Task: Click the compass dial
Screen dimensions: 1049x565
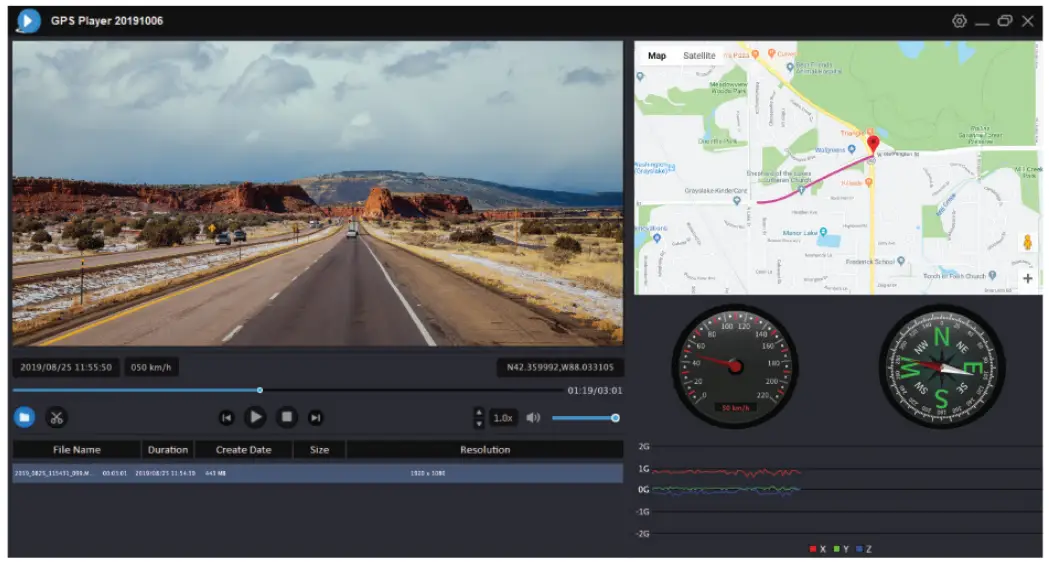Action: (x=941, y=366)
